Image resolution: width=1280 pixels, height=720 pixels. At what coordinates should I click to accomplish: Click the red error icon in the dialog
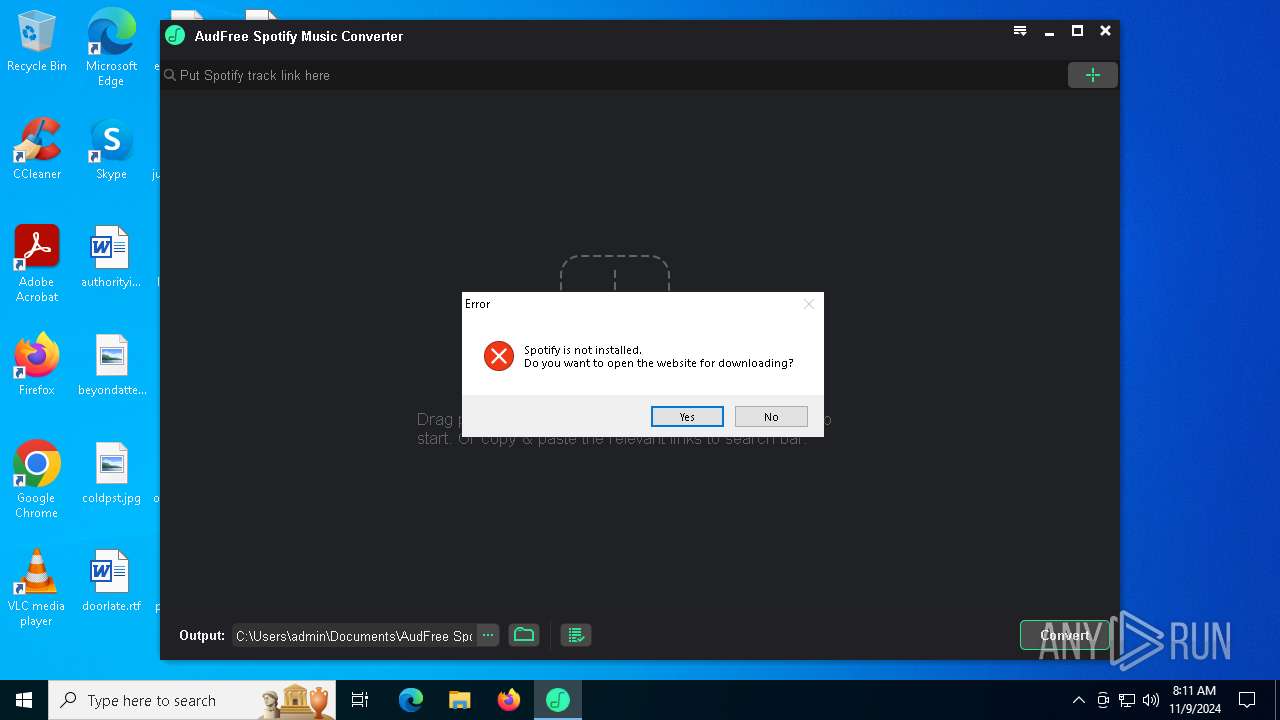click(499, 356)
